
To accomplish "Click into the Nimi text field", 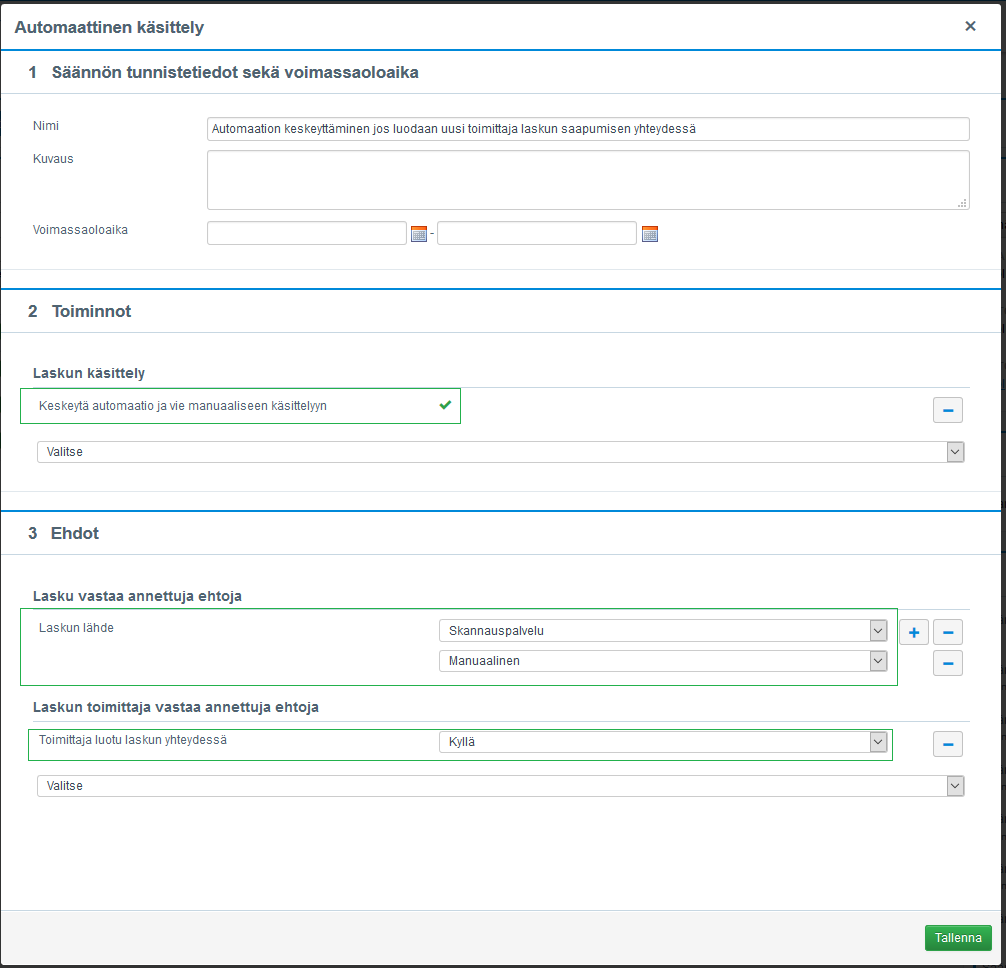I will (x=588, y=129).
